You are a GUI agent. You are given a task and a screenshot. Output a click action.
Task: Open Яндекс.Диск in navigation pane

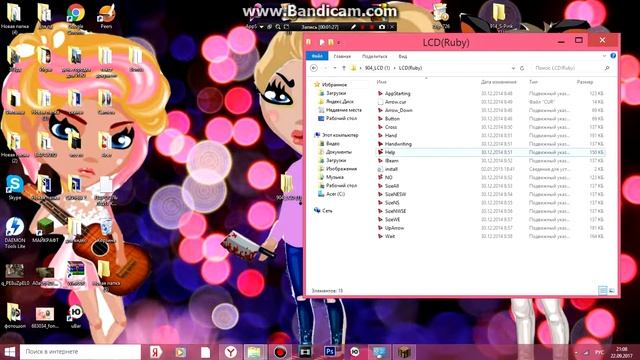340,102
